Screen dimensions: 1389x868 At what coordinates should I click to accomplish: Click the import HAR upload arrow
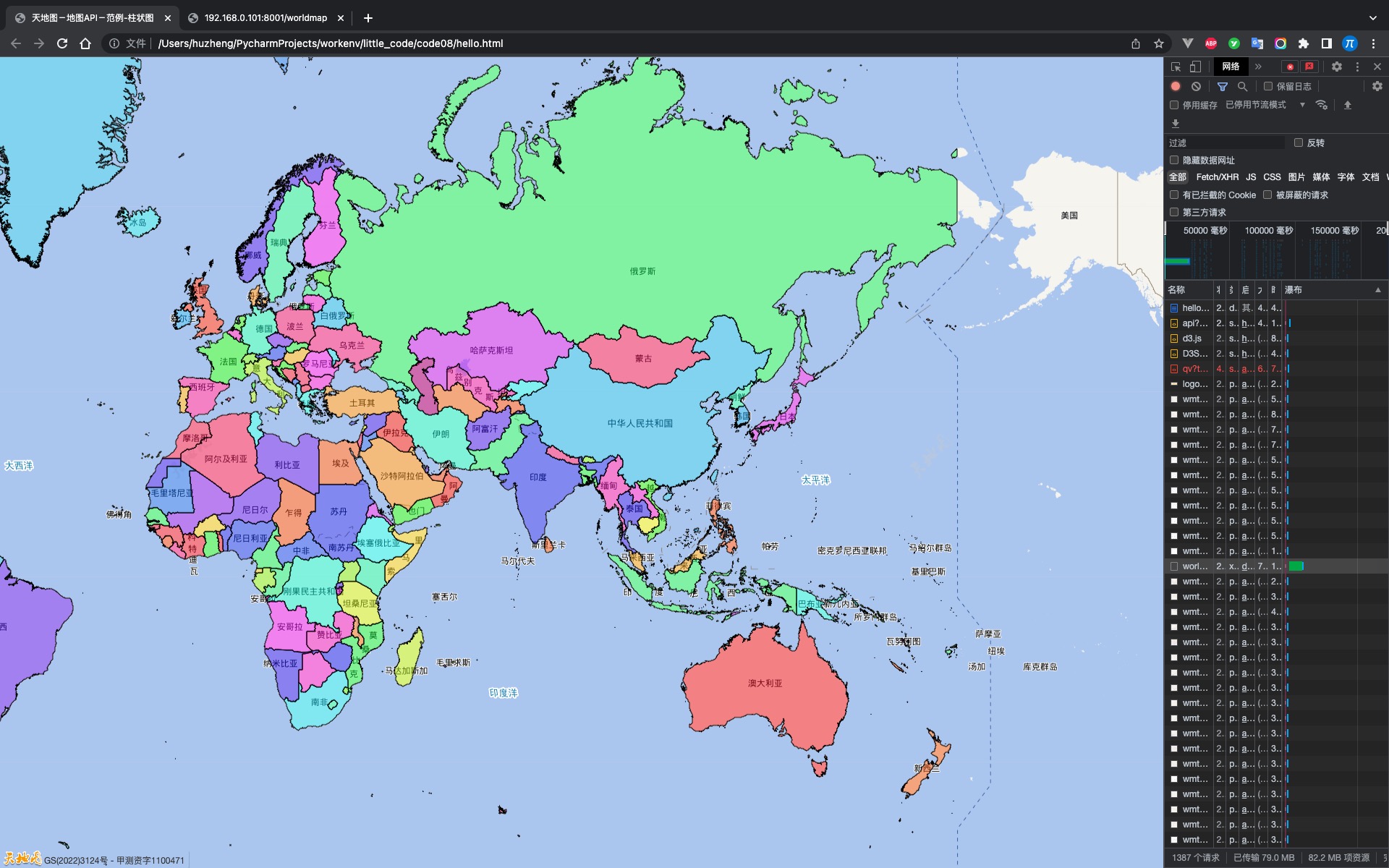1348,105
